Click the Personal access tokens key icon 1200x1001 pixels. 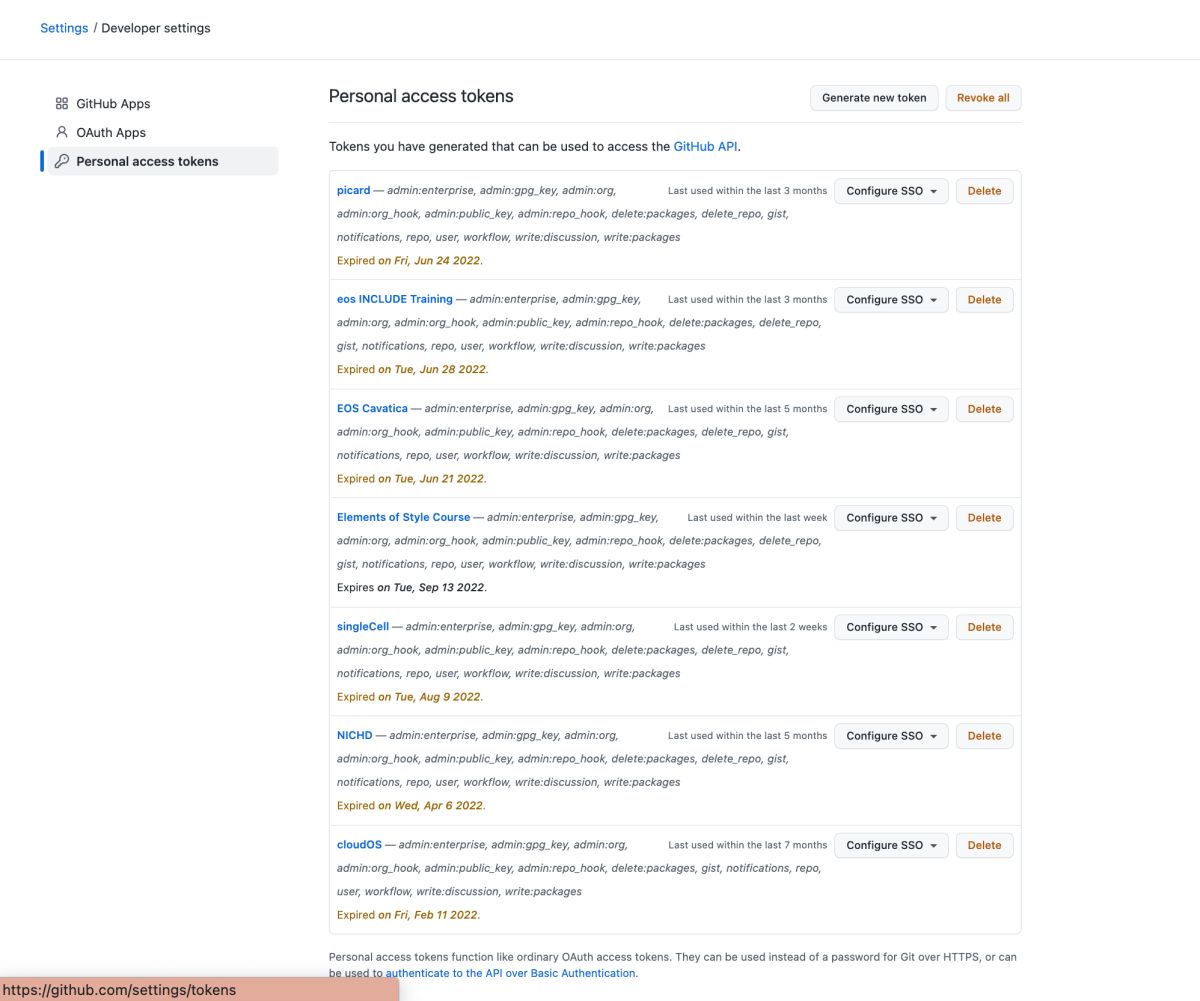coord(62,161)
